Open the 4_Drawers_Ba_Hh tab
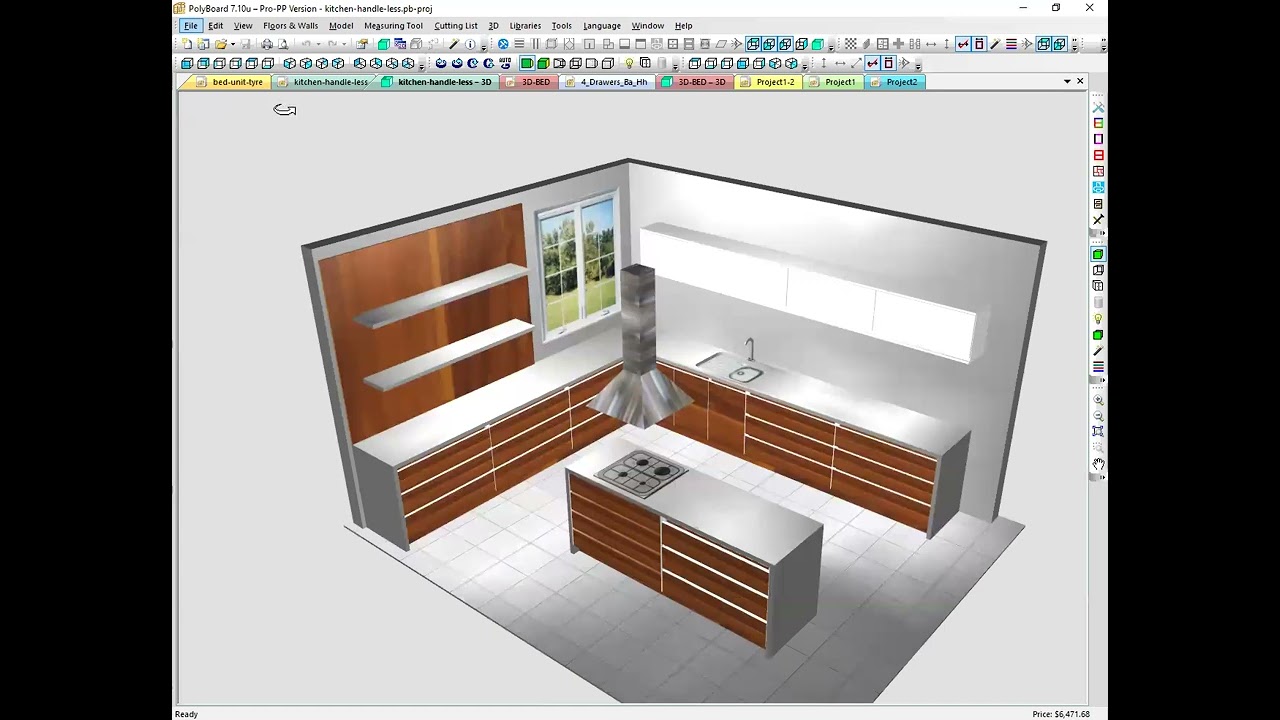The image size is (1280, 720). (x=606, y=82)
